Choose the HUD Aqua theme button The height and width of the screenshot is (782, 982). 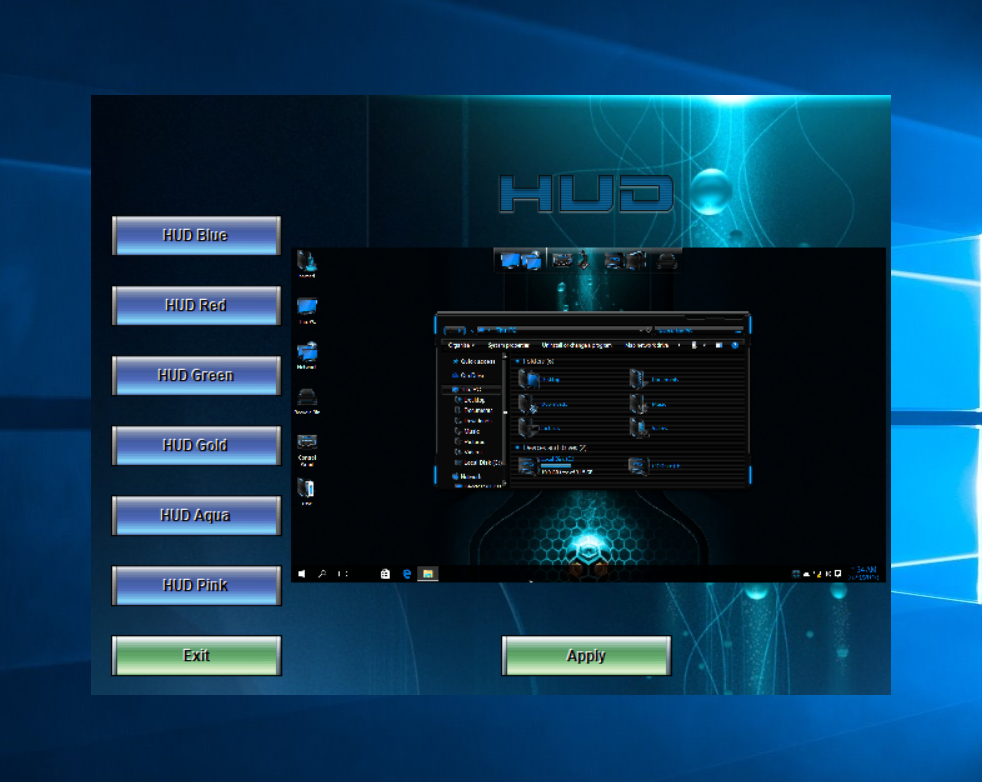point(196,516)
